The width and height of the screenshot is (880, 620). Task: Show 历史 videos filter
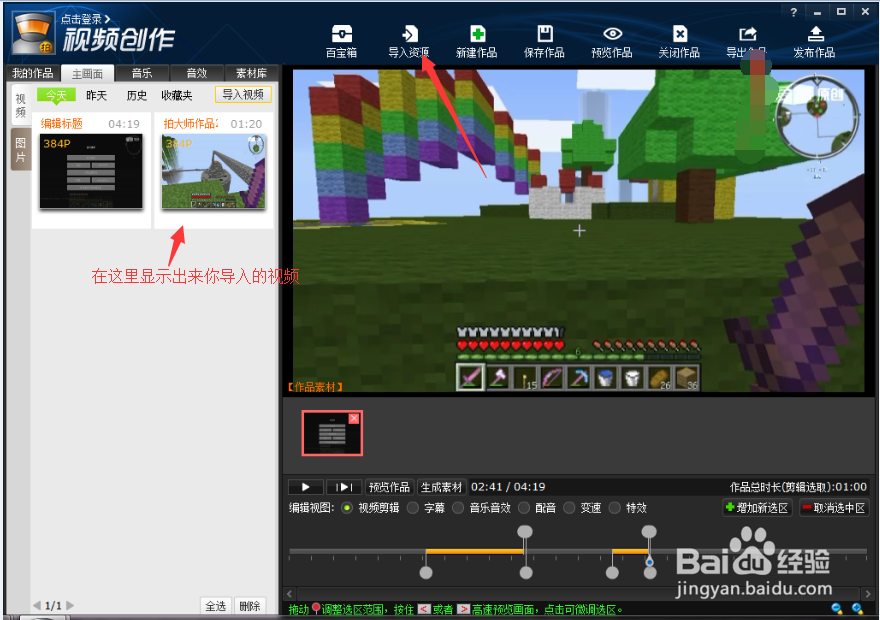[136, 95]
